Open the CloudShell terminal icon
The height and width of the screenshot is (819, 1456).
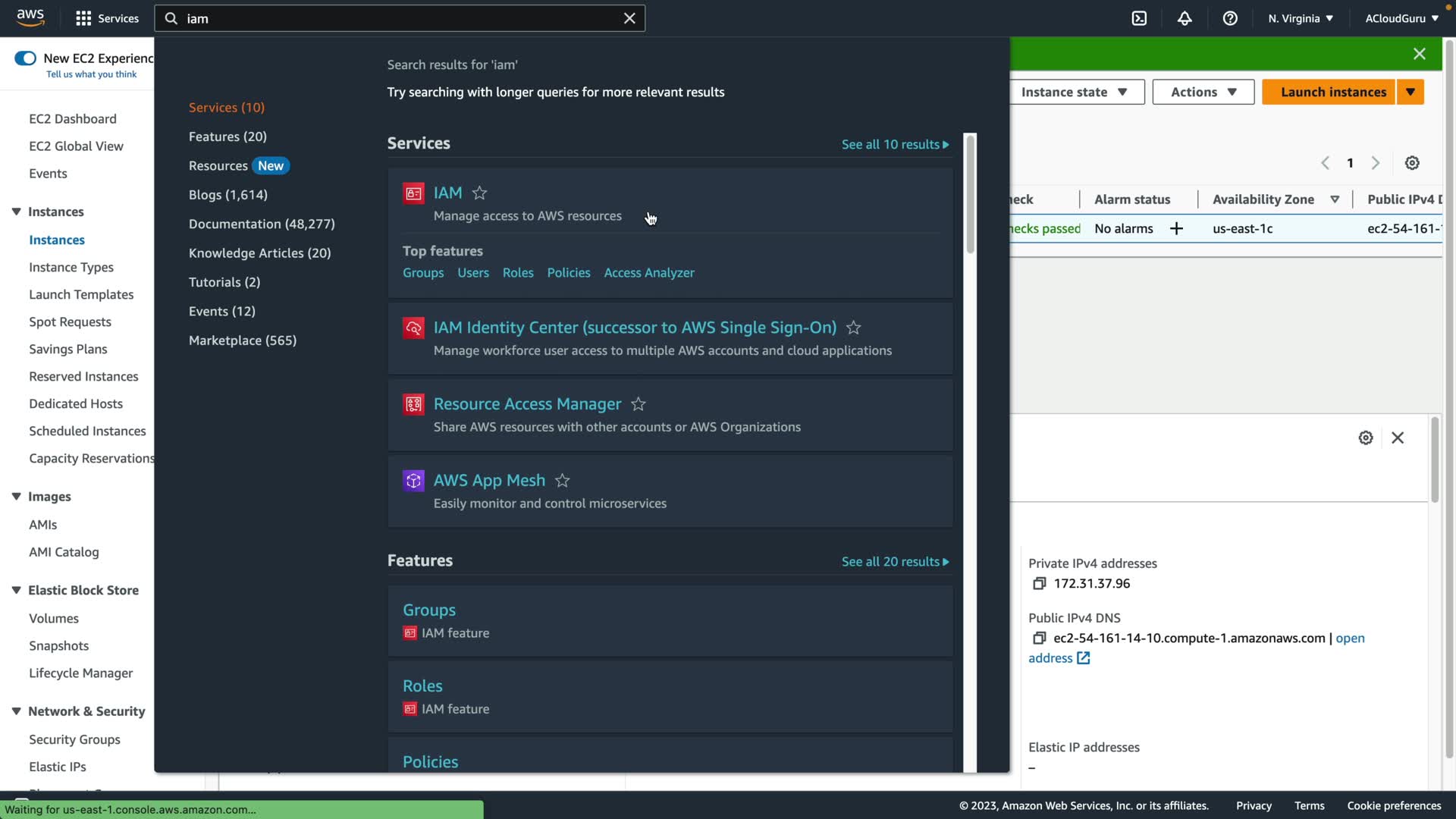point(1139,18)
